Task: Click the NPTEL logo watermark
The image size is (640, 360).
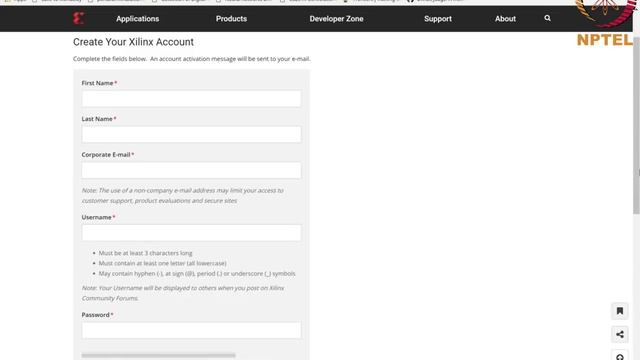Action: pyautogui.click(x=605, y=24)
